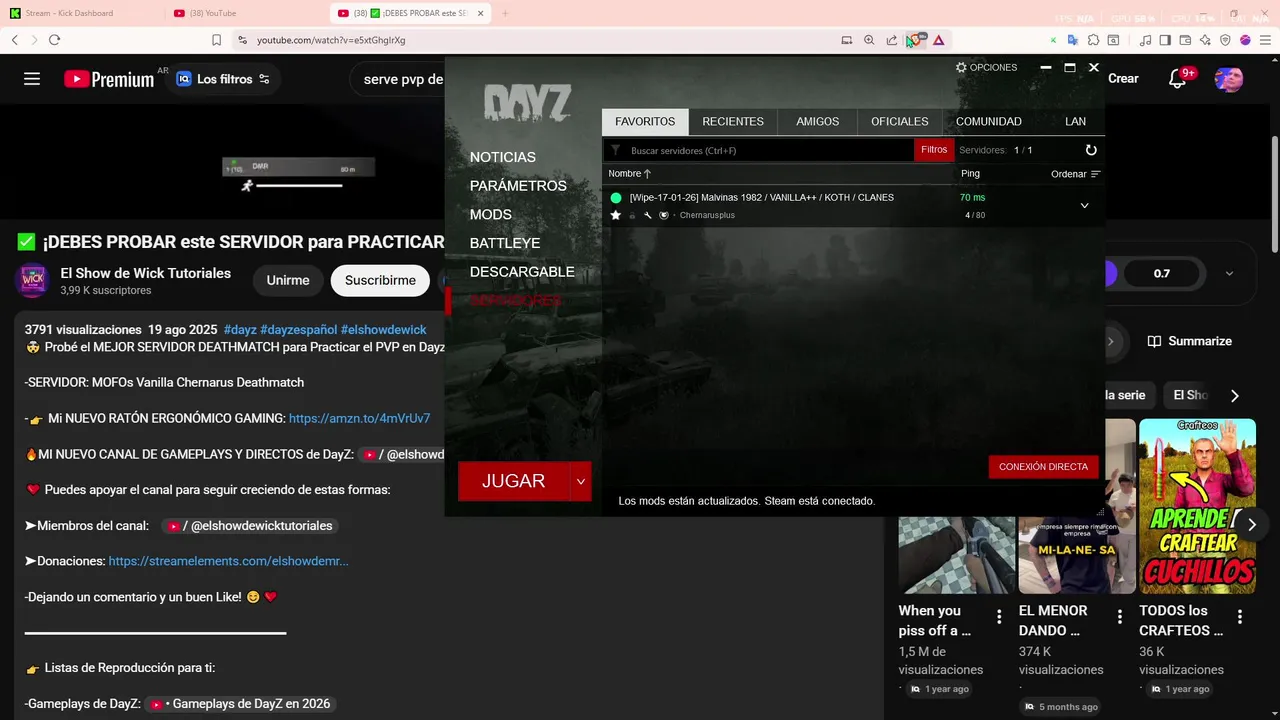This screenshot has height=720, width=1280.
Task: Click the Crear button on YouTube
Action: 1123,79
